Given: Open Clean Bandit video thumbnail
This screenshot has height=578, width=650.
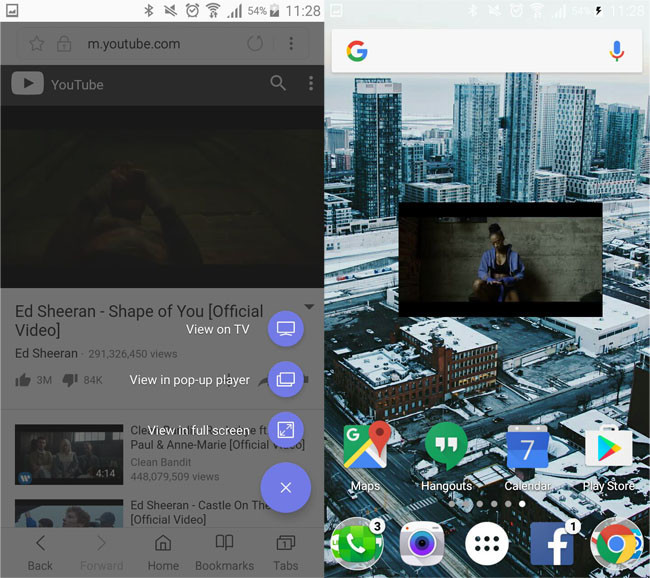Looking at the screenshot, I should pos(69,454).
